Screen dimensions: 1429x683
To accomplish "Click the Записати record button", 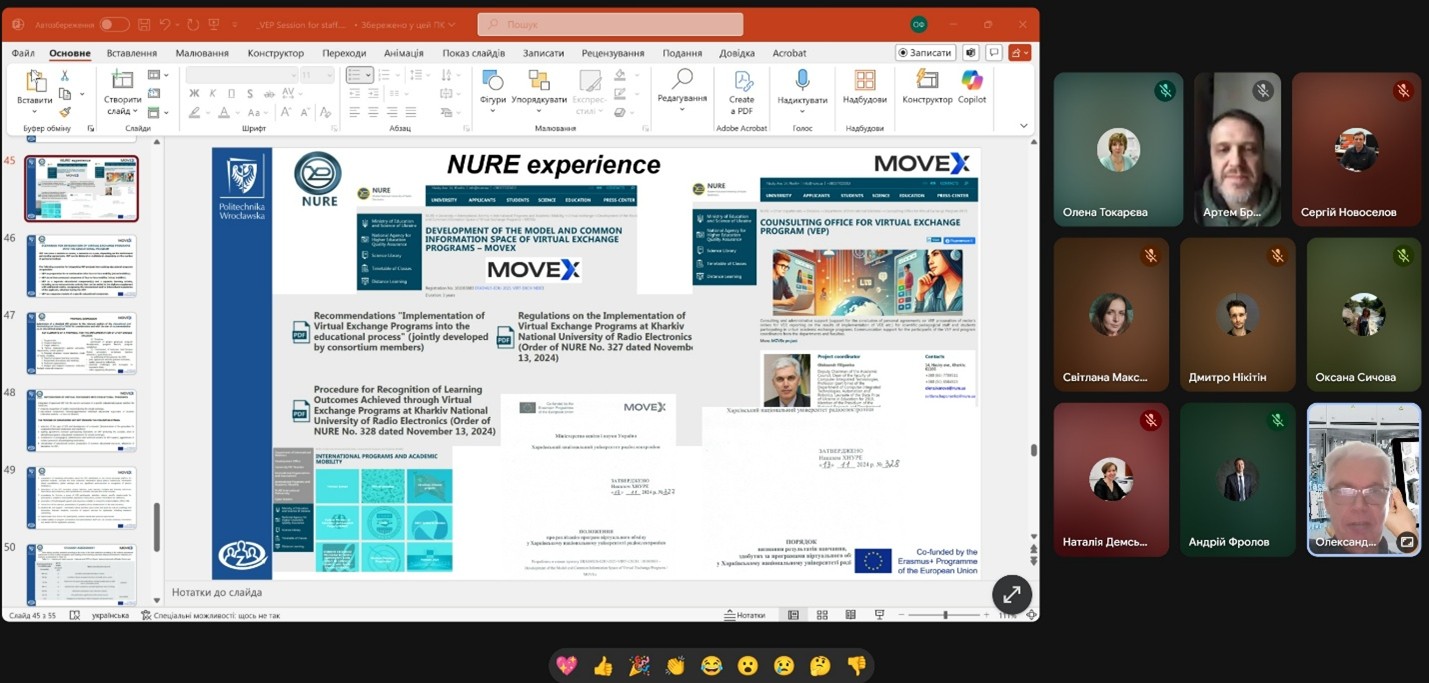I will click(924, 53).
